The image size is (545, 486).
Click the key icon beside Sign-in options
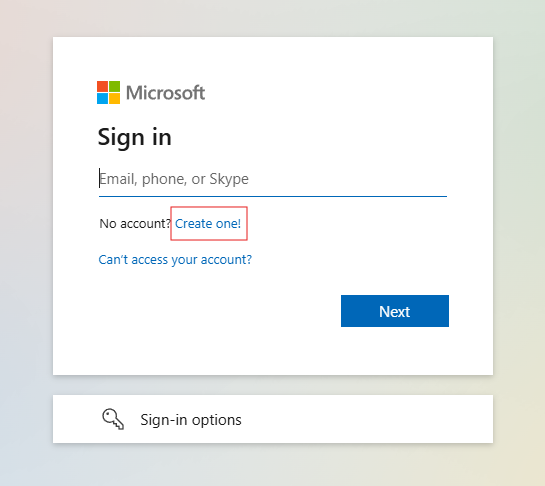tap(113, 419)
